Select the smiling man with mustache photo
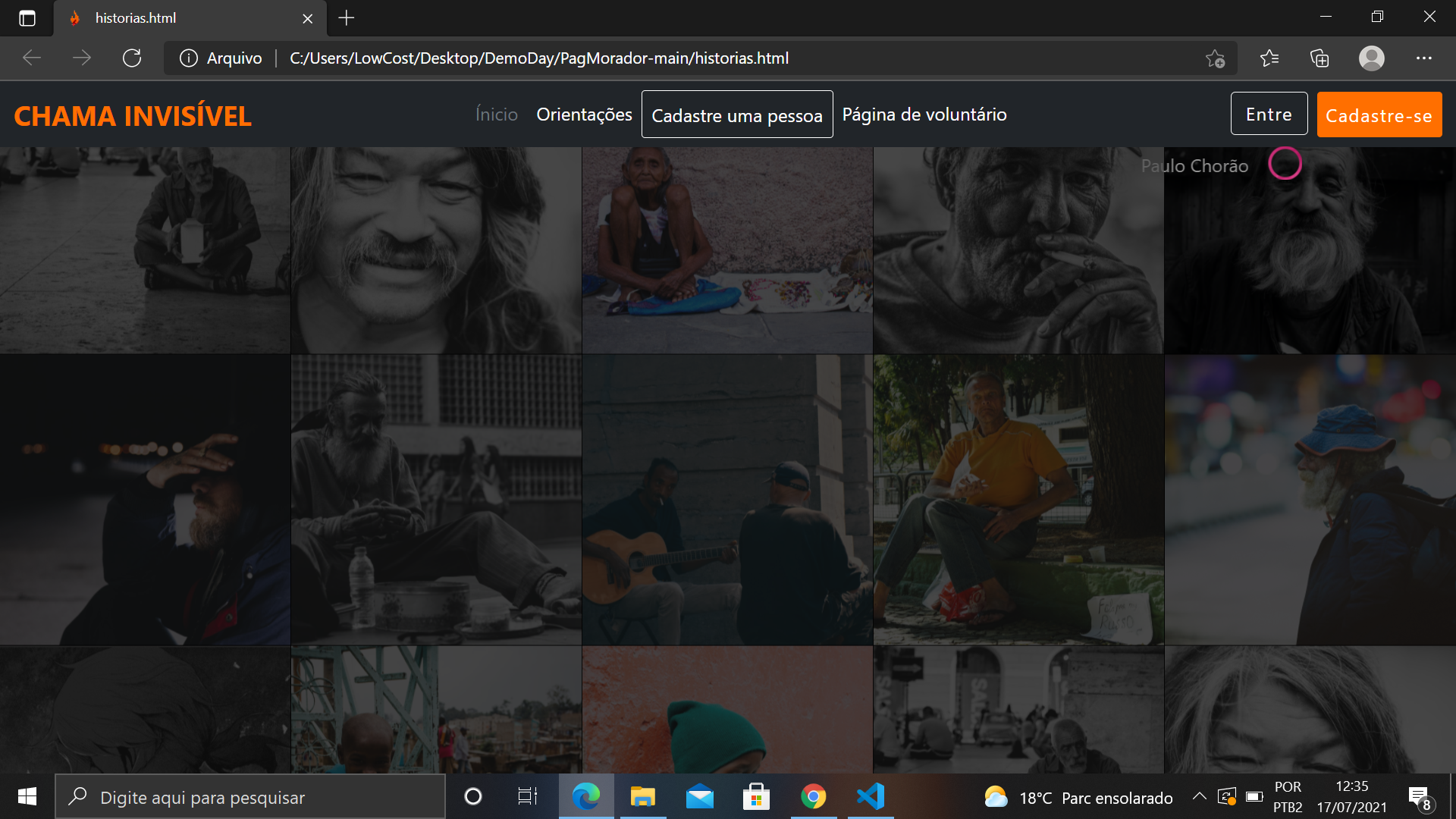1456x819 pixels. 435,250
